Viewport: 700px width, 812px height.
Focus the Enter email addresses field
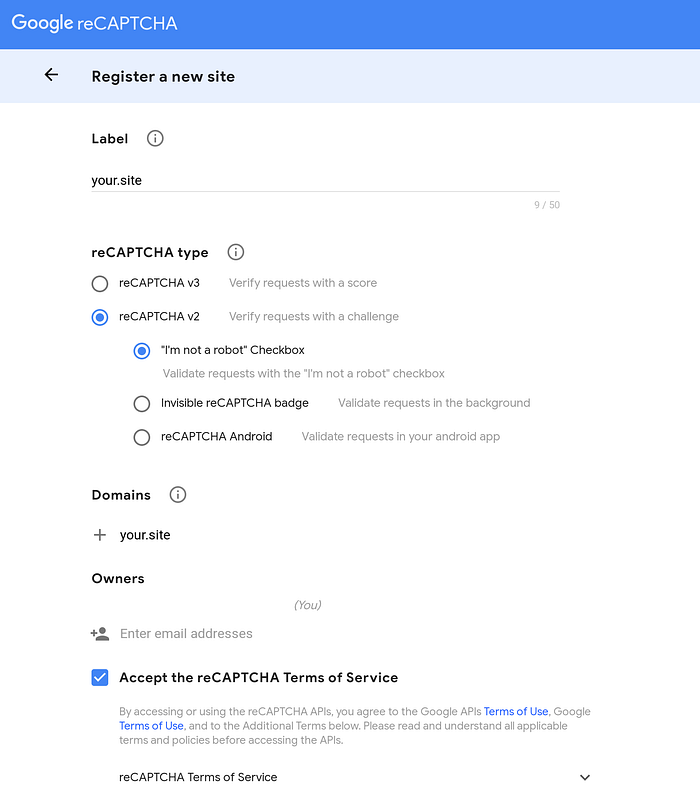[186, 633]
